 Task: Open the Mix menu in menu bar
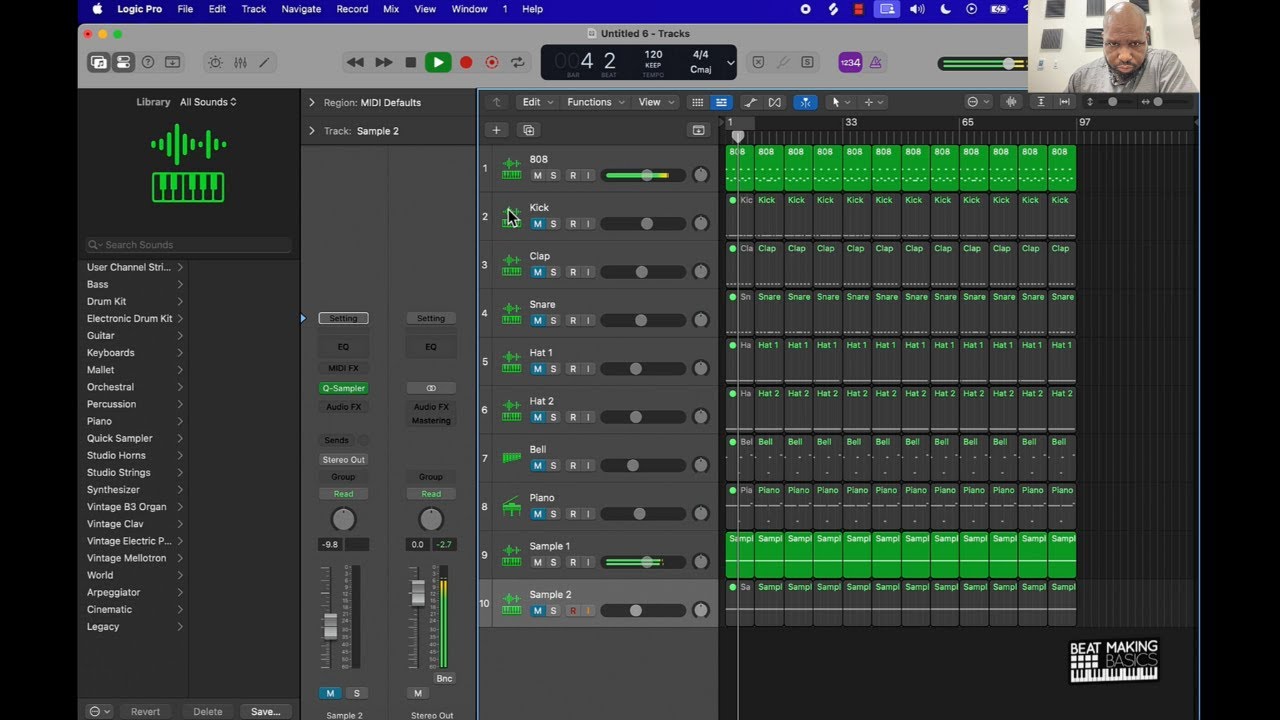(x=391, y=9)
